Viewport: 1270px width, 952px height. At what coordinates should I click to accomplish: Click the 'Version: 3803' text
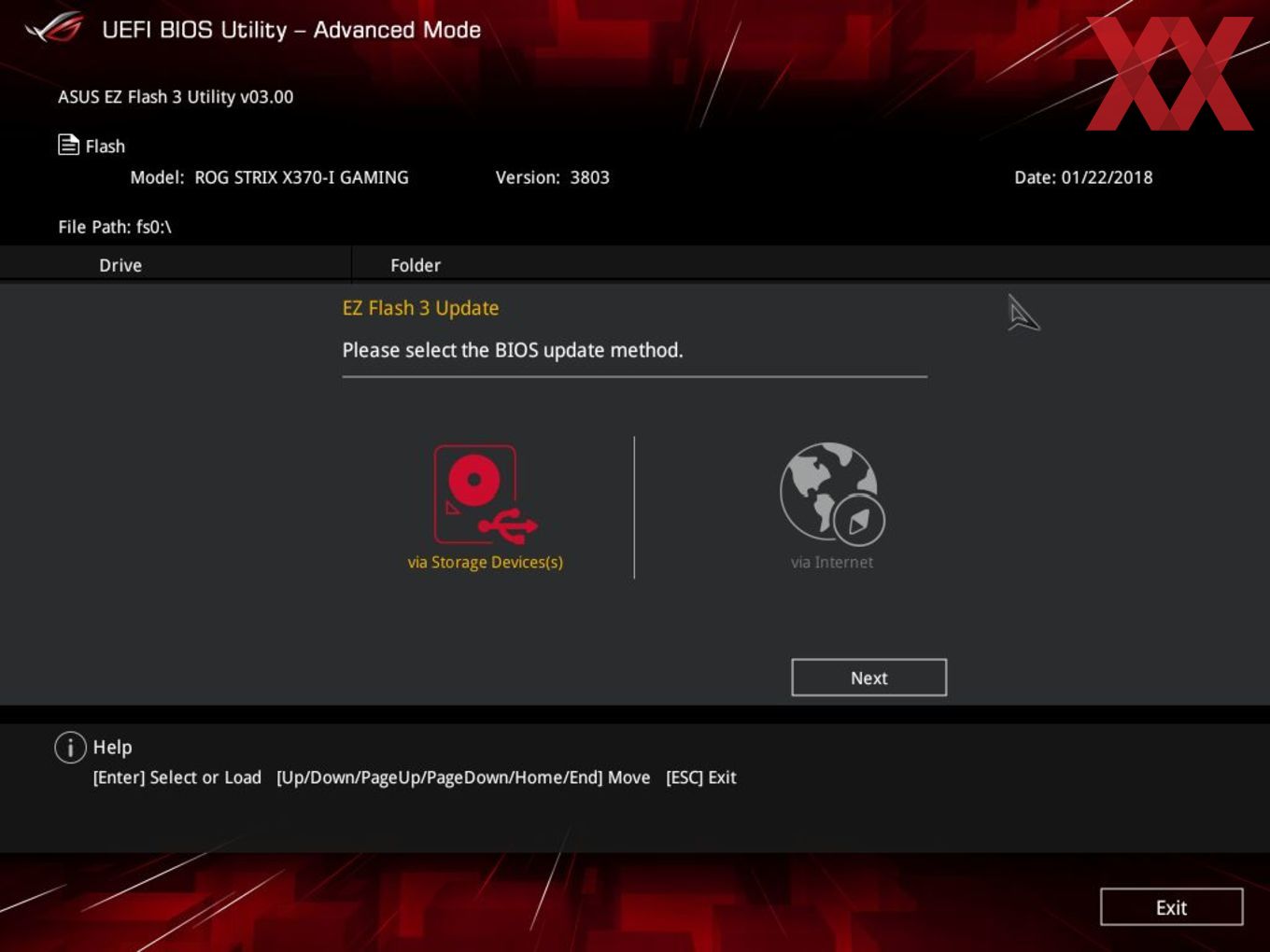pos(552,177)
